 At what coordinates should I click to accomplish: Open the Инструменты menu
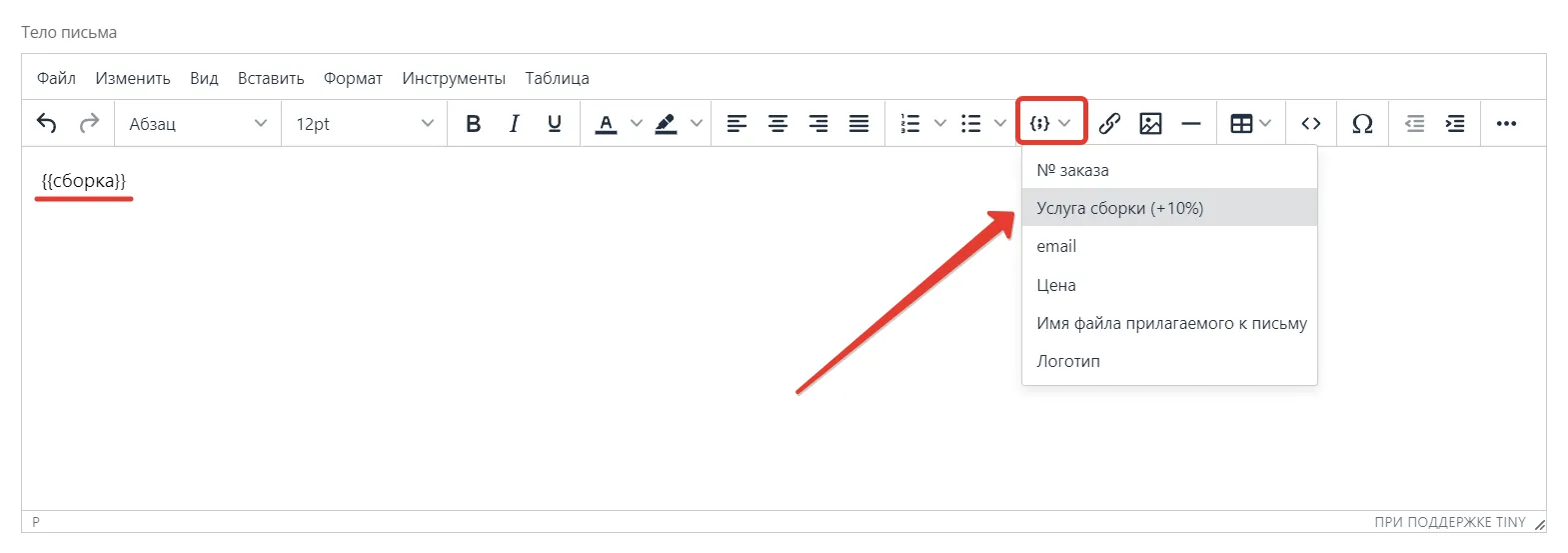tap(454, 78)
